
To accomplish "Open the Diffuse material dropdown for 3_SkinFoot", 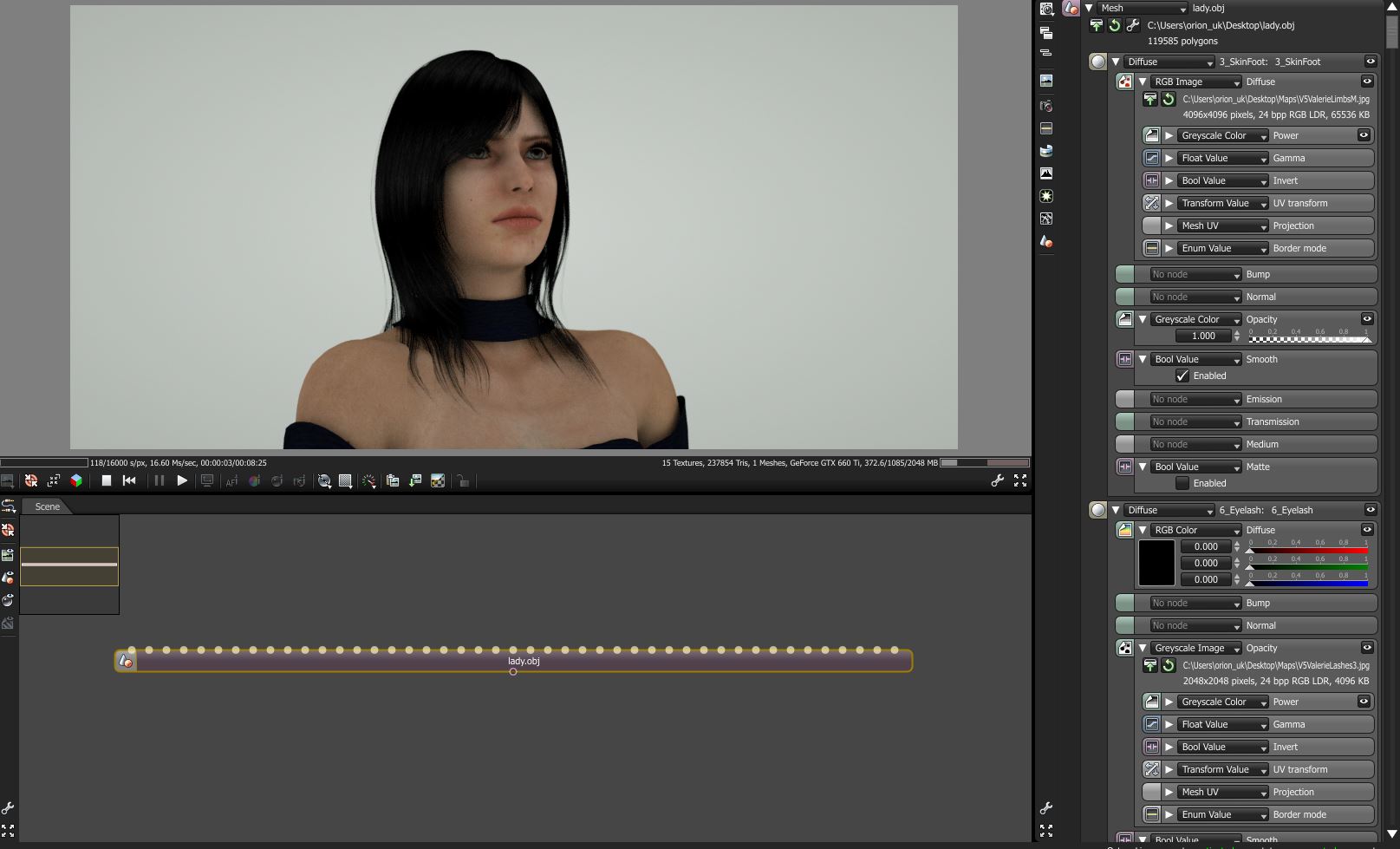I will pos(1169,62).
